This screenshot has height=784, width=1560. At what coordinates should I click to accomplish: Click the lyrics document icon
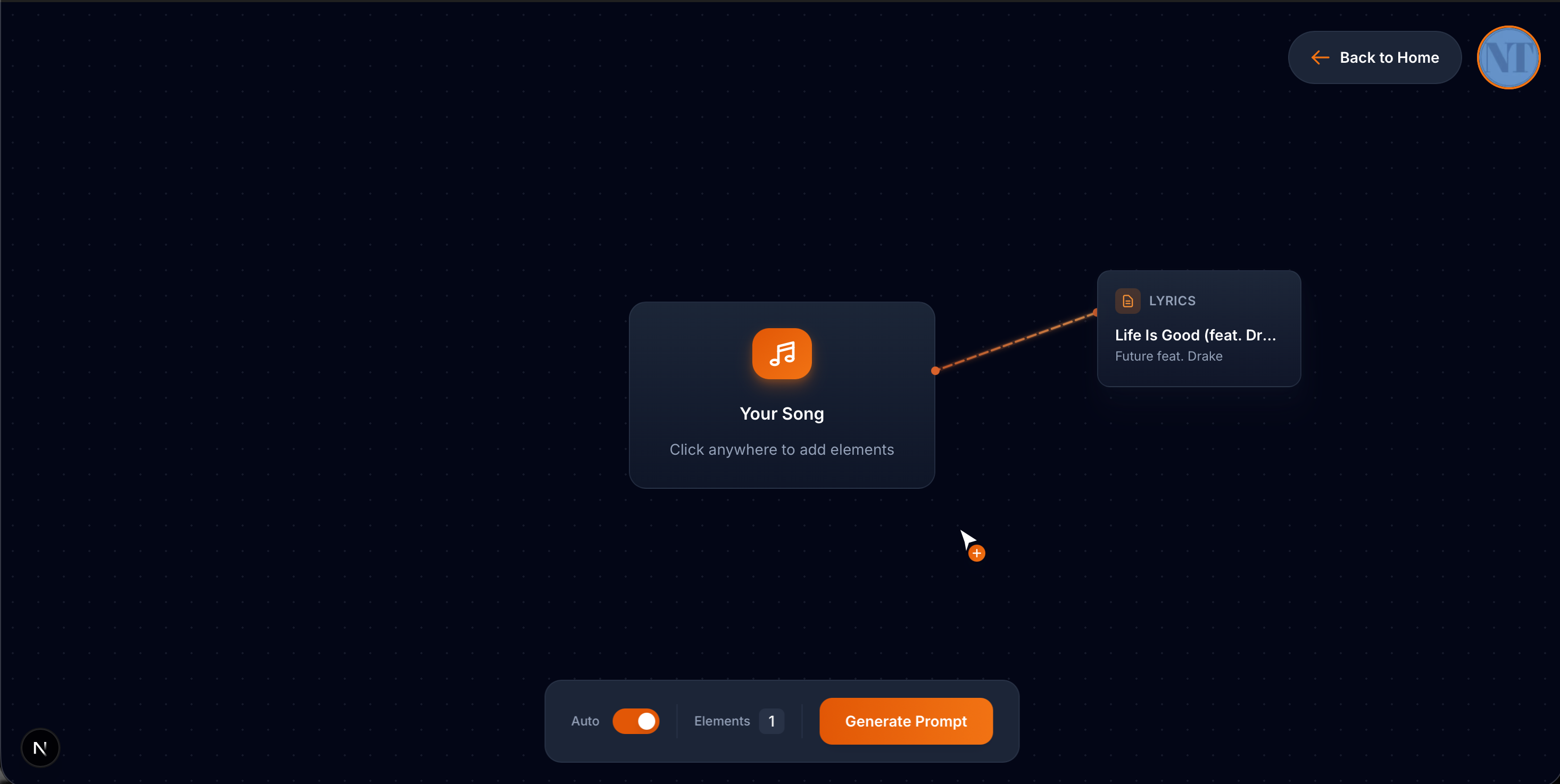coord(1127,301)
